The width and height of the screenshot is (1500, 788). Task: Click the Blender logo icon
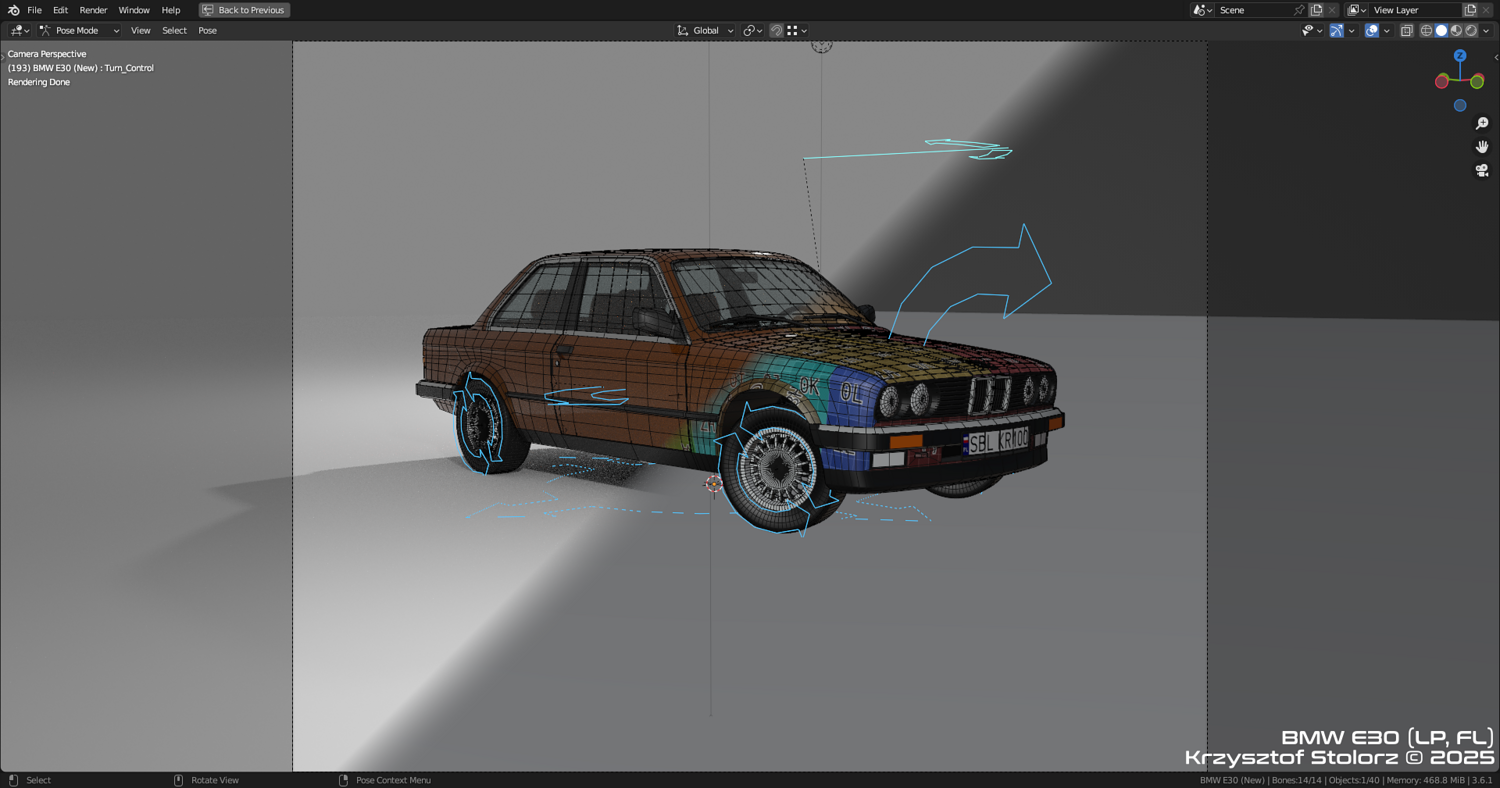13,10
